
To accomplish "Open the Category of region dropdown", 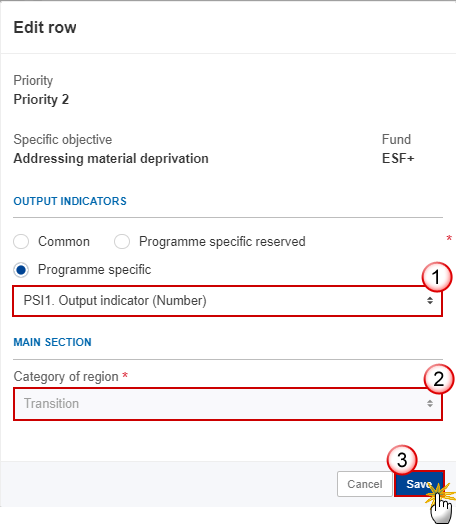I will [x=227, y=404].
